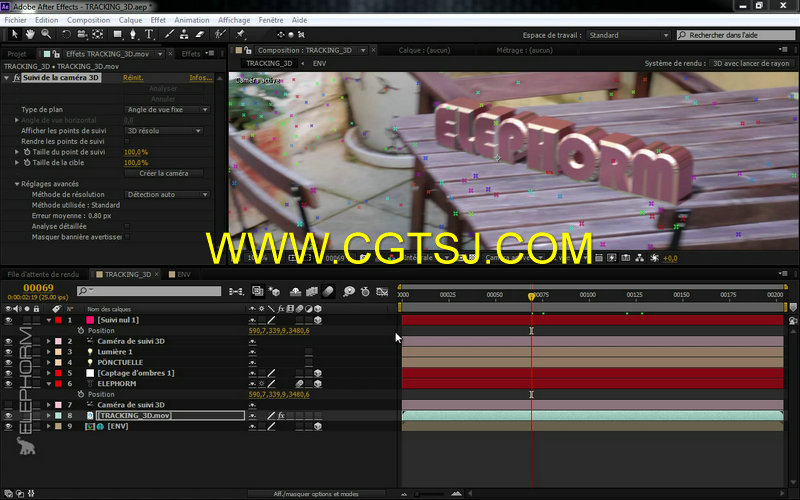The height and width of the screenshot is (500, 800).
Task: Select the Selection arrow tool
Action: point(14,34)
